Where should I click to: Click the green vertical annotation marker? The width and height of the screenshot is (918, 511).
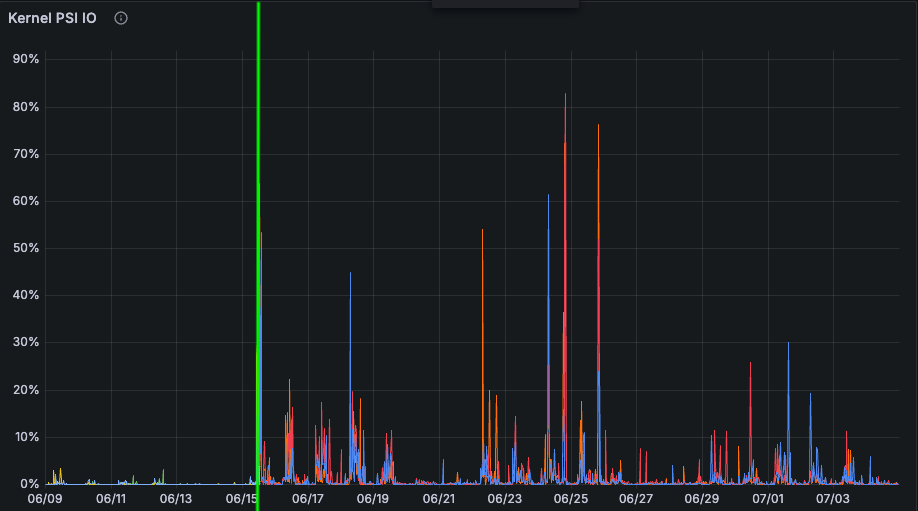pyautogui.click(x=258, y=256)
